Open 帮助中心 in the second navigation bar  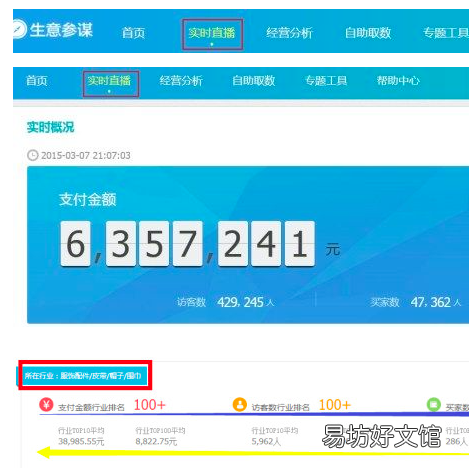coord(398,81)
